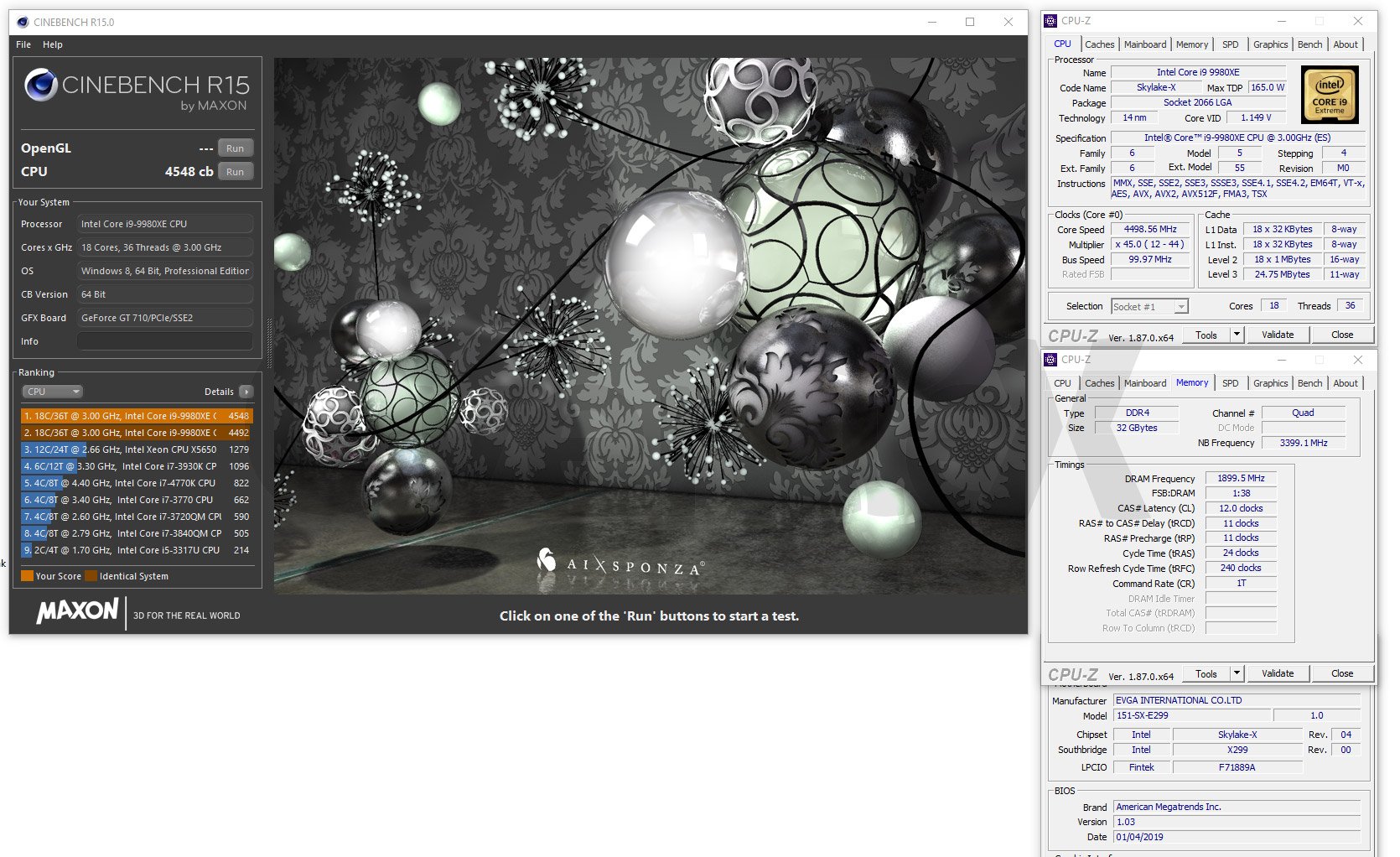The width and height of the screenshot is (1400, 857).
Task: Click the orange Your Score legend swatch
Action: click(27, 576)
